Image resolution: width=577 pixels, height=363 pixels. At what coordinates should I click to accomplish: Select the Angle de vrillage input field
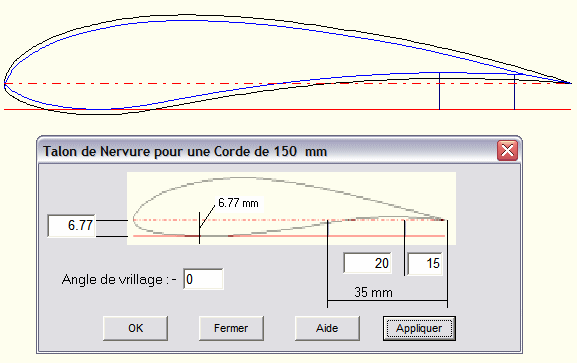pyautogui.click(x=203, y=279)
